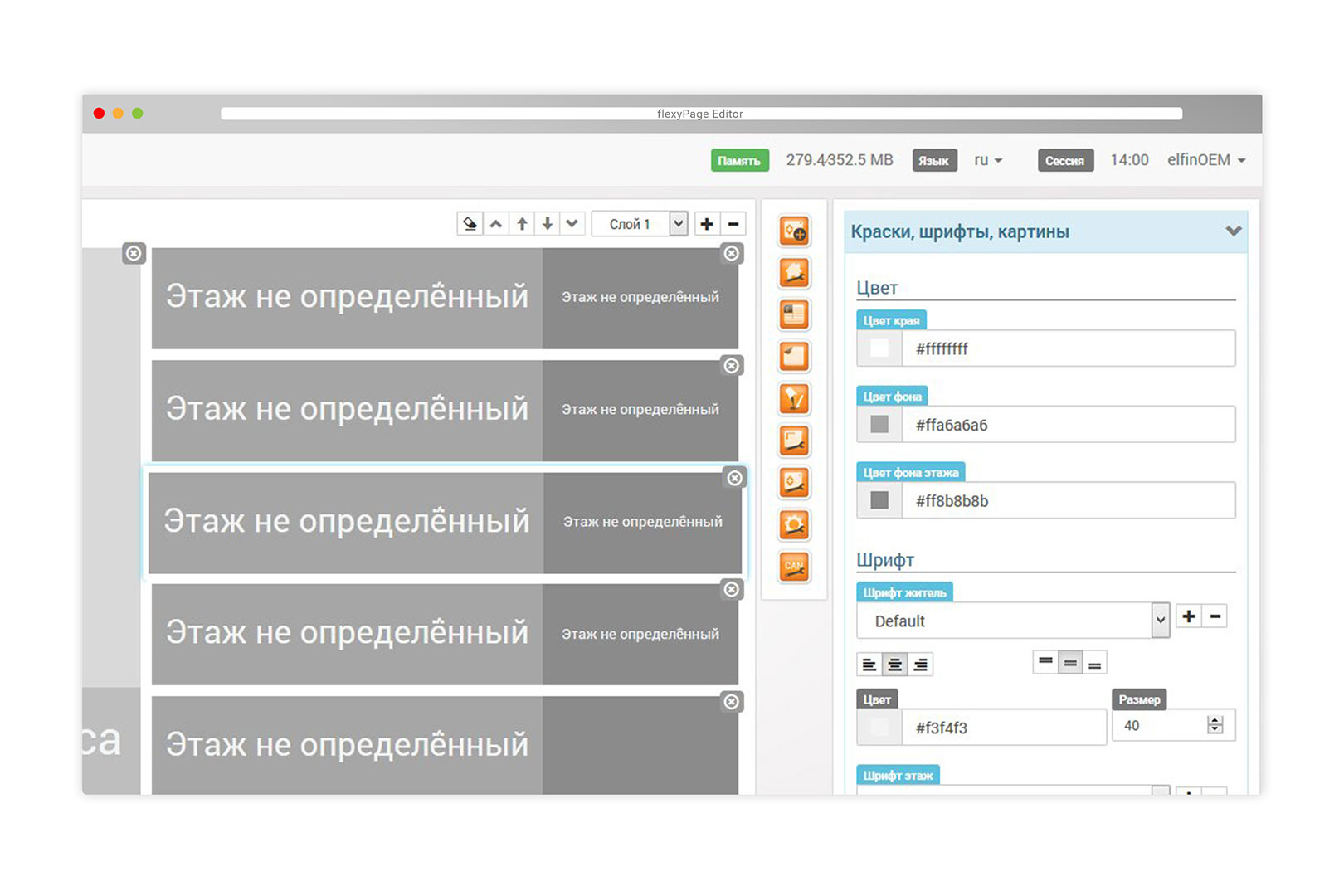Add a font with the plus next to Default
Screen dimensions: 1344x896
coord(1189,616)
